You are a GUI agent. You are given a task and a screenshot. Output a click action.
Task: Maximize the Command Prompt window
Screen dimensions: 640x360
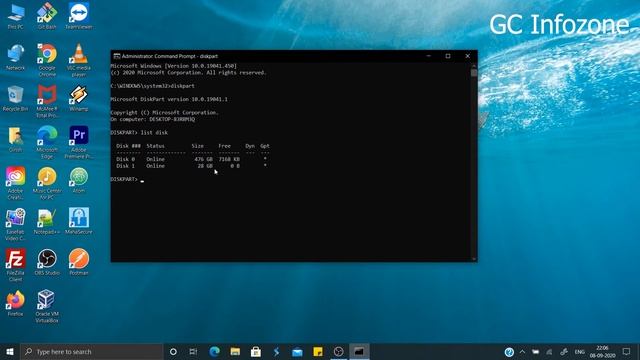point(448,56)
